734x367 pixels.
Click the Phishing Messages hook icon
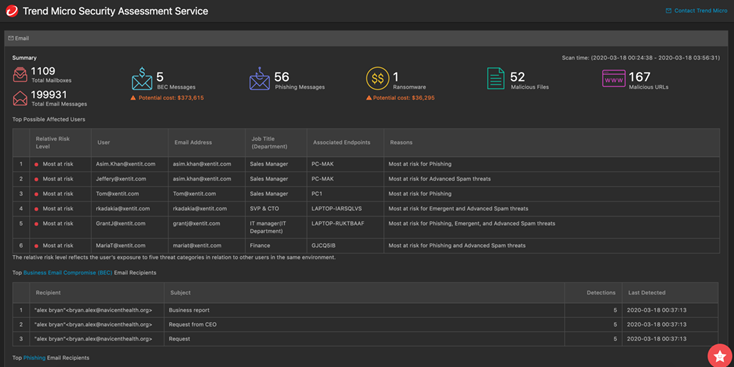[259, 78]
